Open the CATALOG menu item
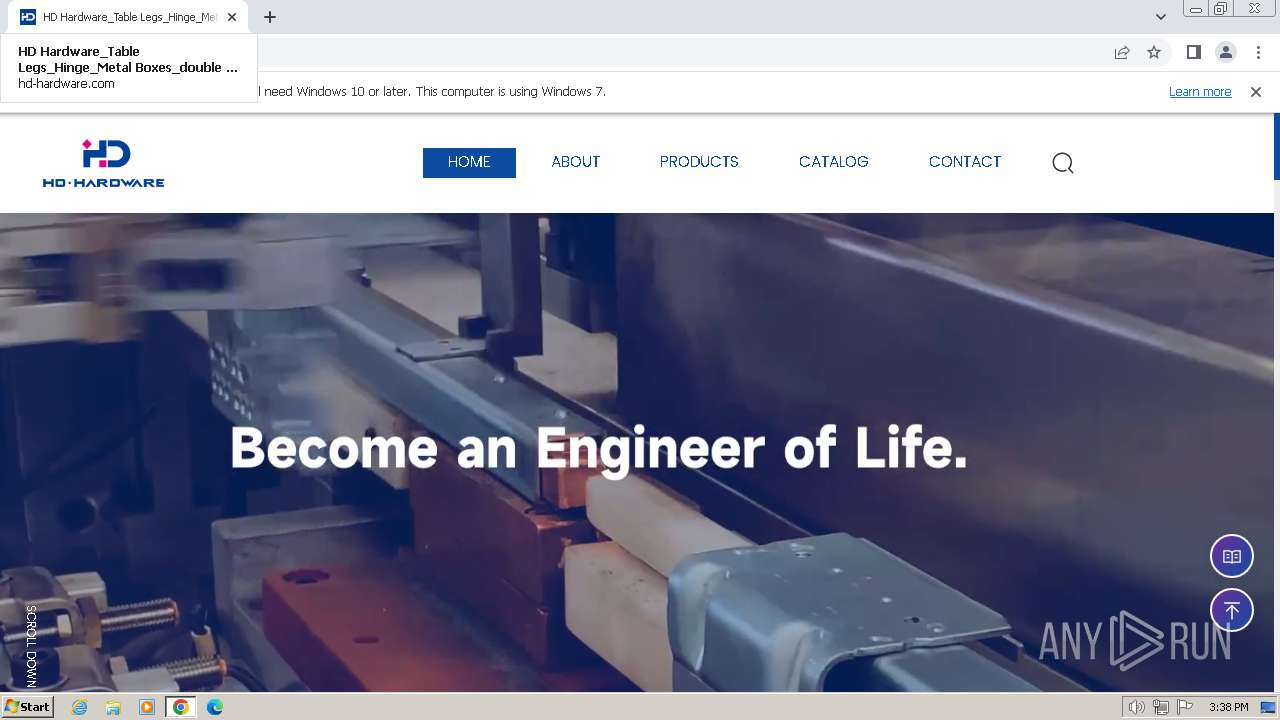The height and width of the screenshot is (720, 1280). [833, 162]
